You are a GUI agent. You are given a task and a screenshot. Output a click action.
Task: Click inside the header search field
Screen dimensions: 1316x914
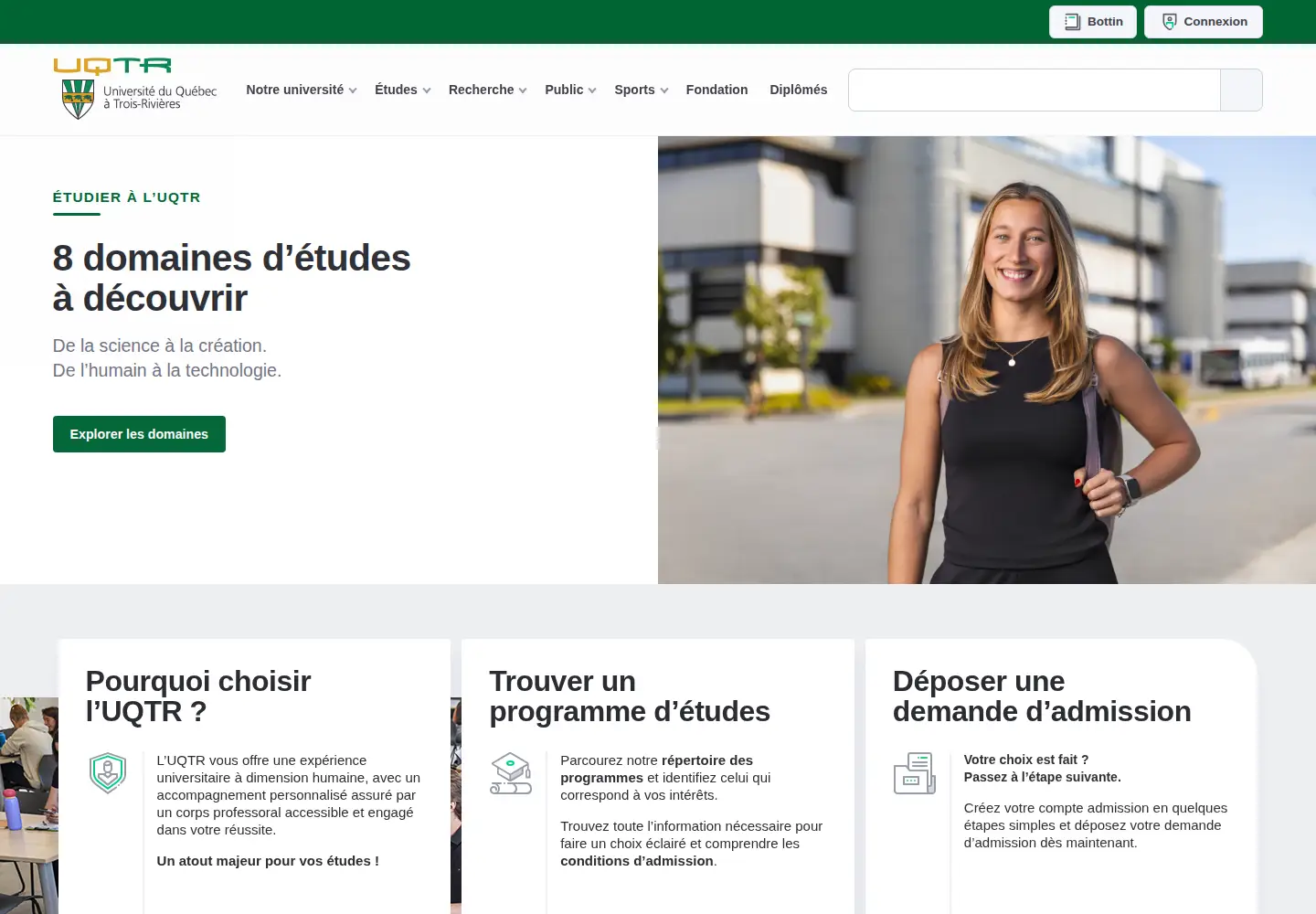point(1035,90)
